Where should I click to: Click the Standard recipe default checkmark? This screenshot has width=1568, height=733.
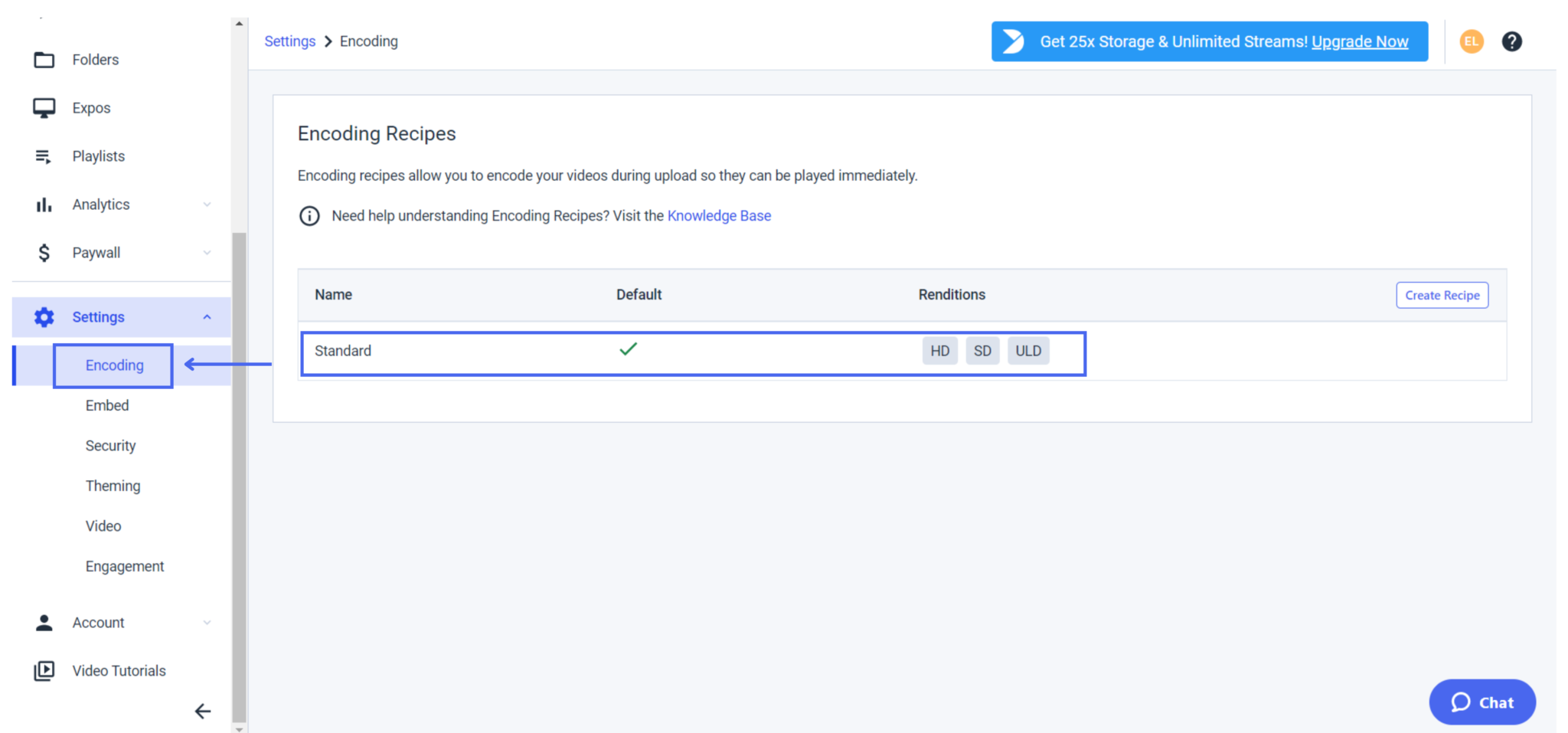pyautogui.click(x=629, y=349)
